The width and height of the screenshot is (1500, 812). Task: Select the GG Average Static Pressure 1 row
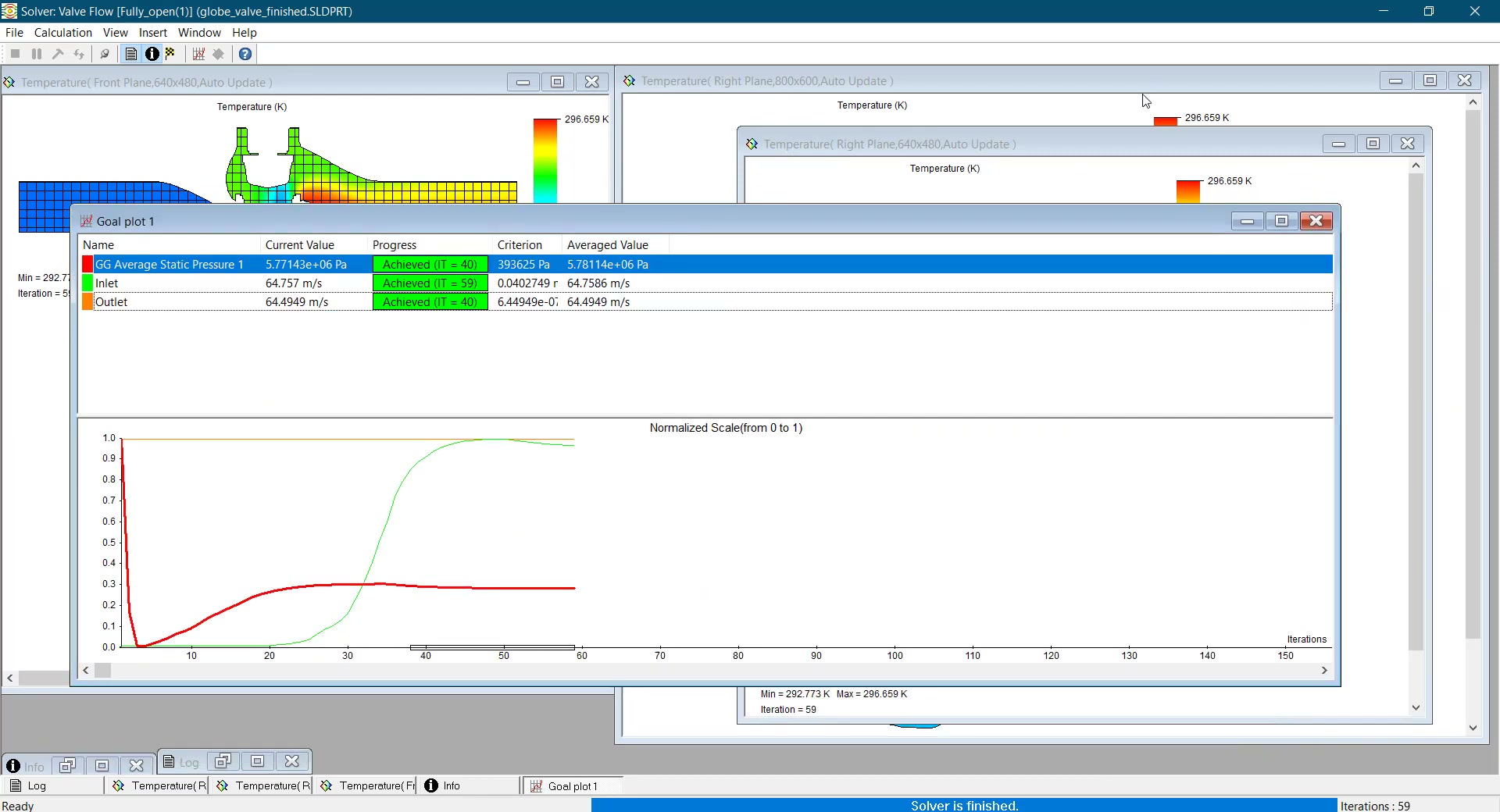pyautogui.click(x=705, y=264)
